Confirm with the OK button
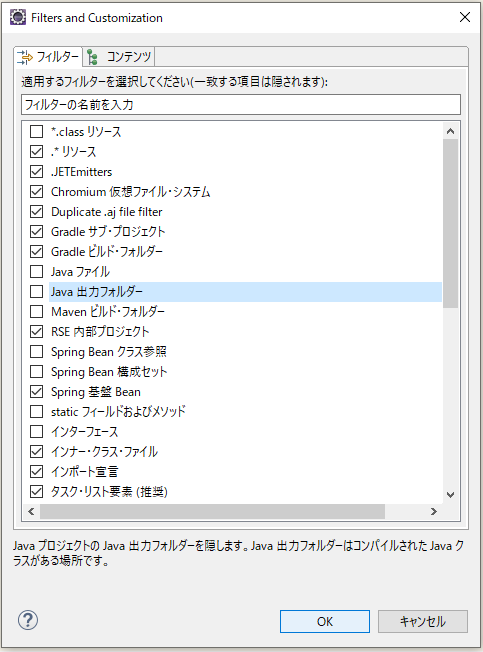Viewport: 483px width, 652px height. pos(325,622)
